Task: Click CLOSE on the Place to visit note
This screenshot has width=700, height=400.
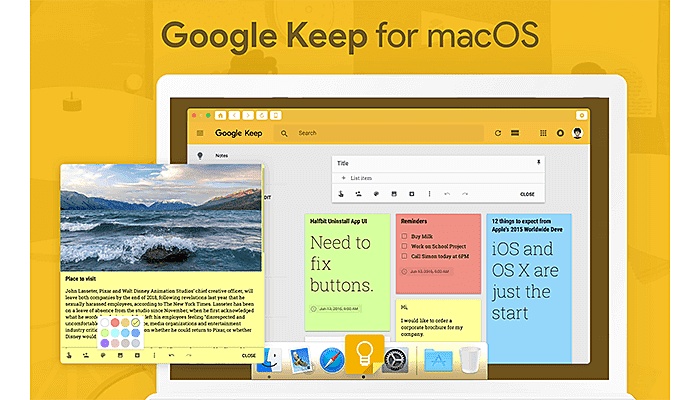Action: pos(249,356)
